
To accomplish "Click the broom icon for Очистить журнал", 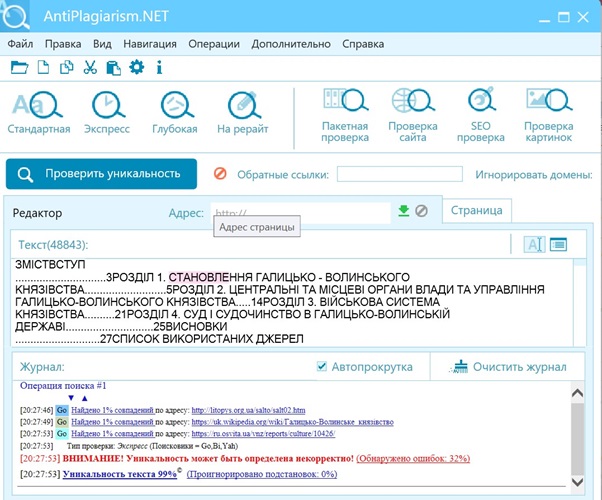I will pos(459,367).
